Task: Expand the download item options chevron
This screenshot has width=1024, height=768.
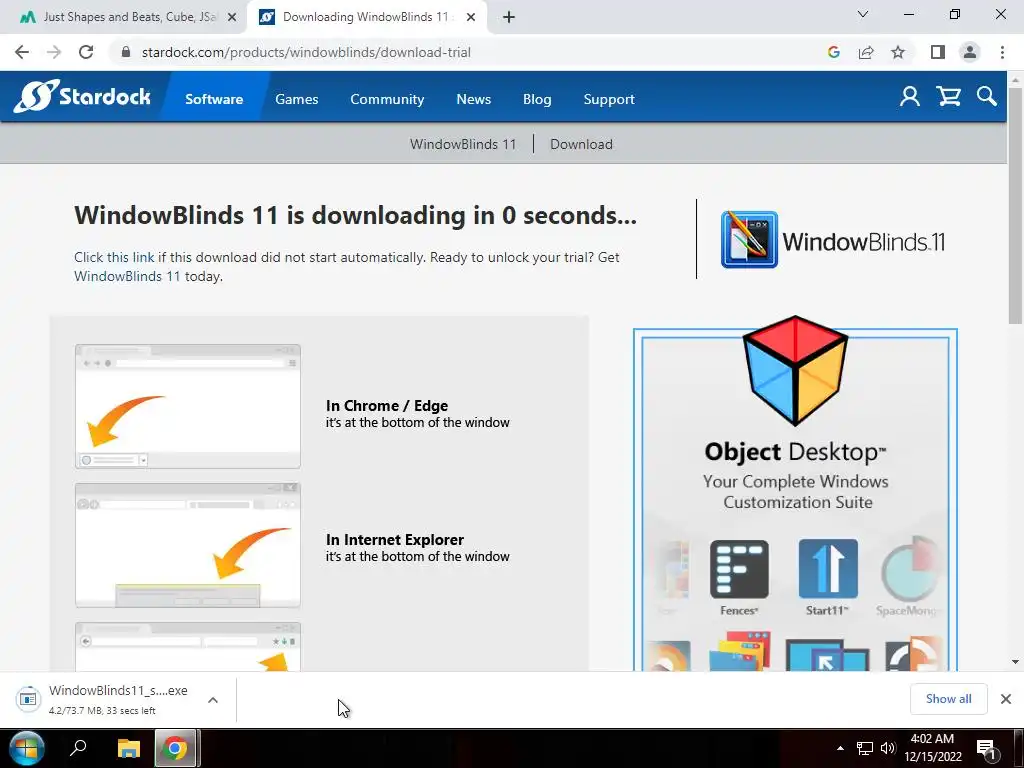Action: 213,699
